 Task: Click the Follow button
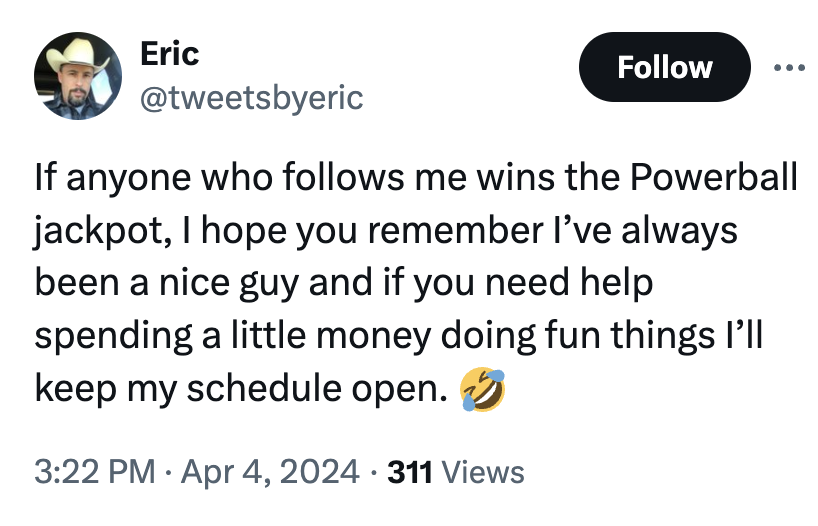[664, 67]
